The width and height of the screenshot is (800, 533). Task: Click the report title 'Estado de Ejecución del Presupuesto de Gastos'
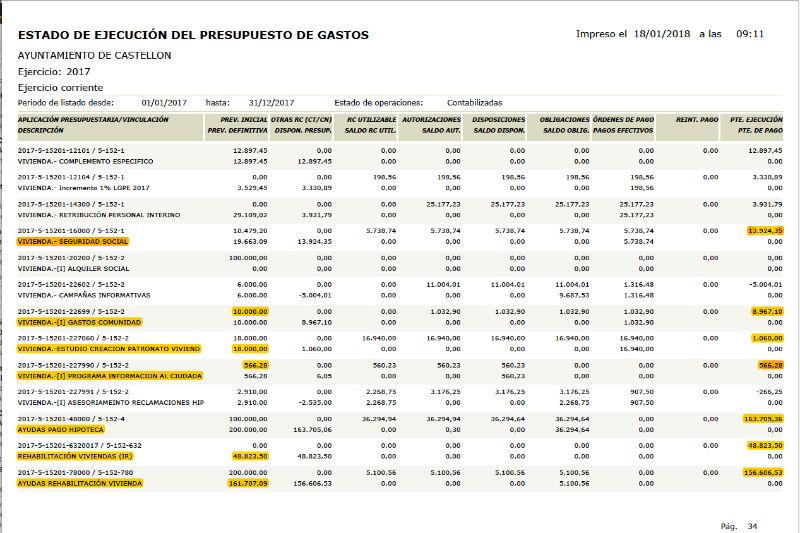[193, 35]
